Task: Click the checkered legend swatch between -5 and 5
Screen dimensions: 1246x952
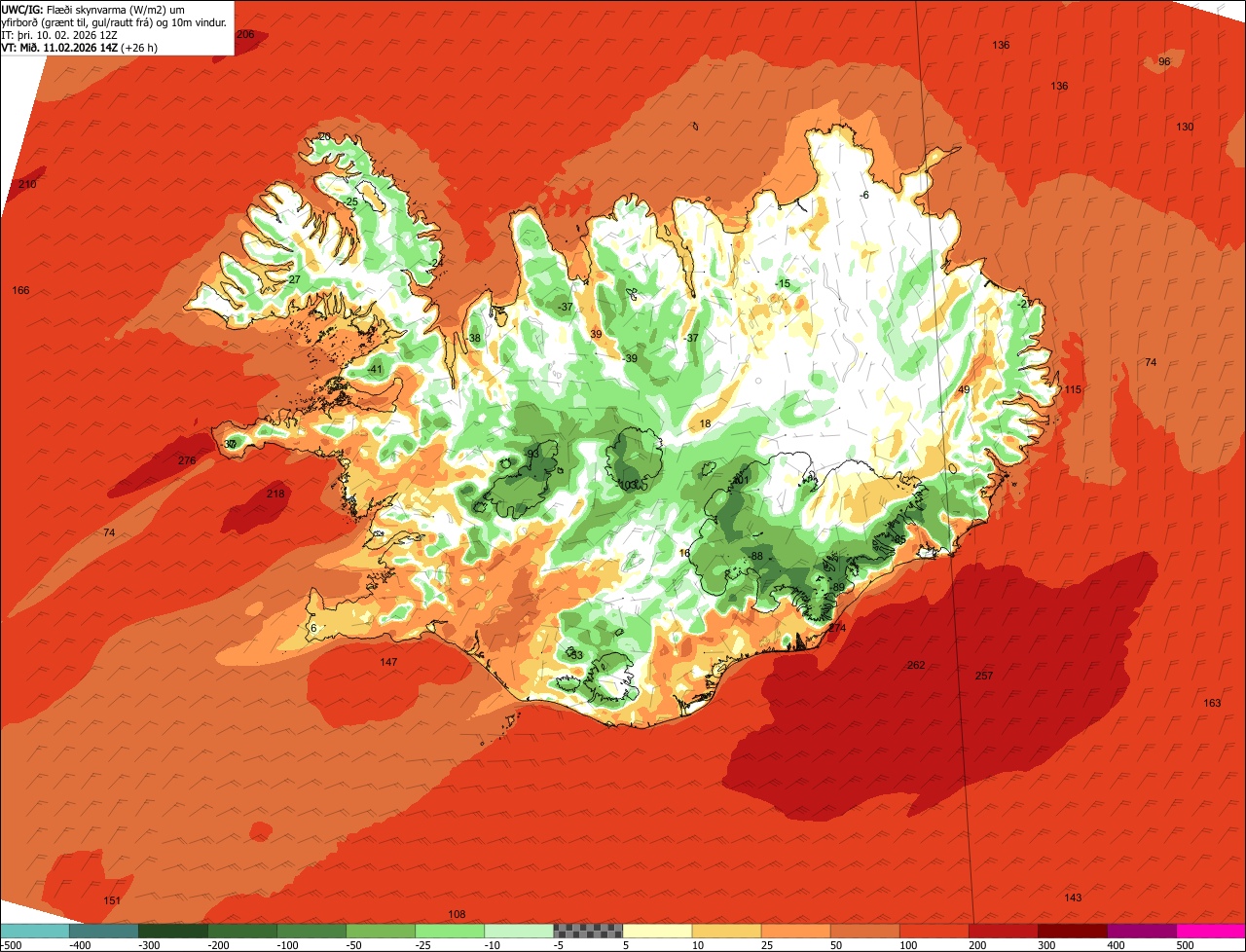Action: (588, 931)
